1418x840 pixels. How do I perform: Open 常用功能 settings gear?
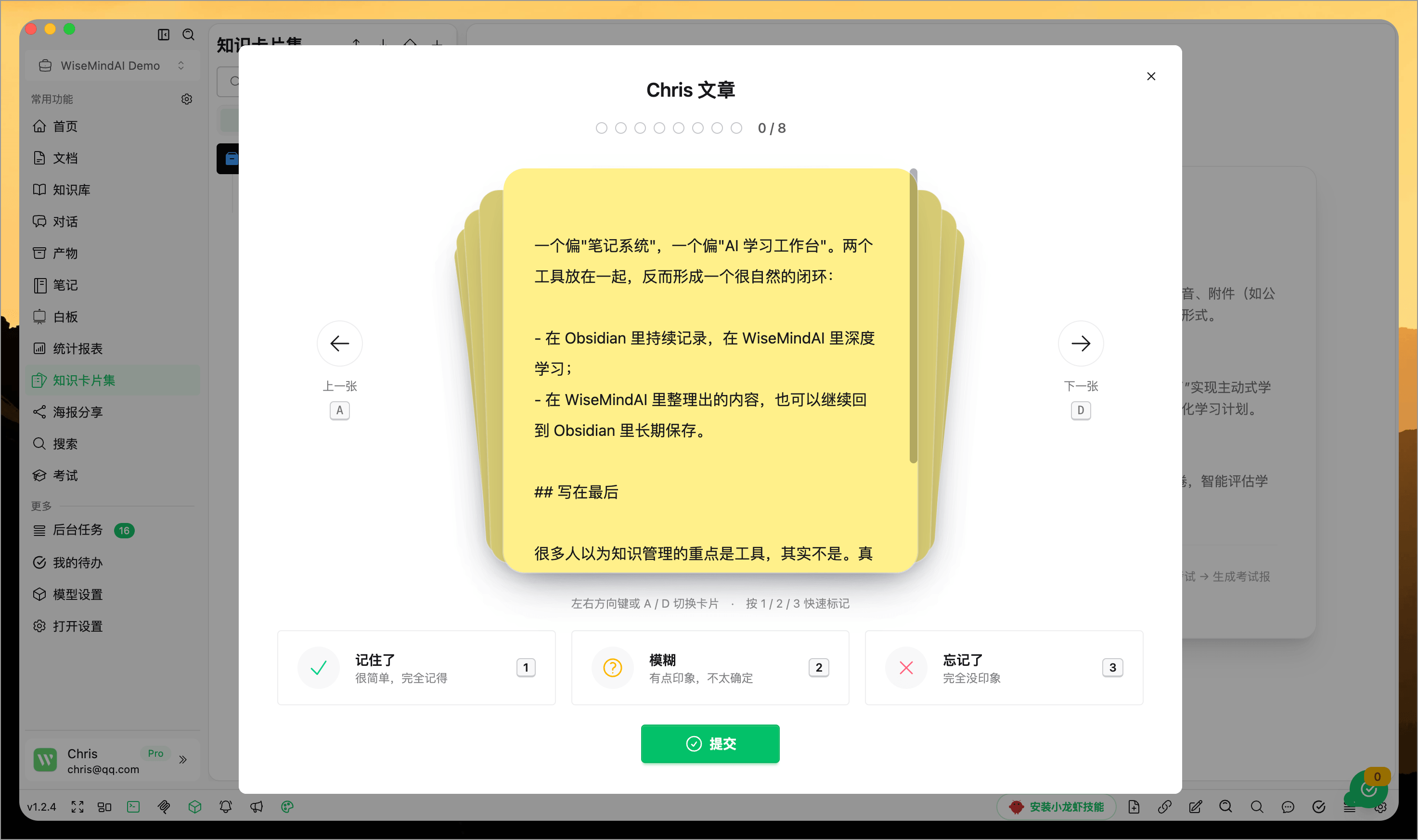coord(186,99)
